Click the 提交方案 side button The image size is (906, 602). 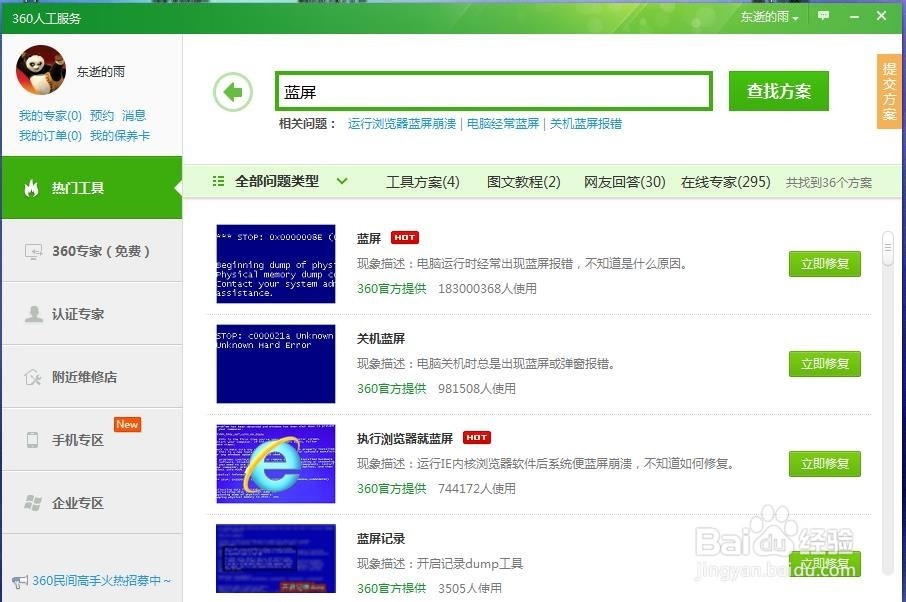(889, 91)
